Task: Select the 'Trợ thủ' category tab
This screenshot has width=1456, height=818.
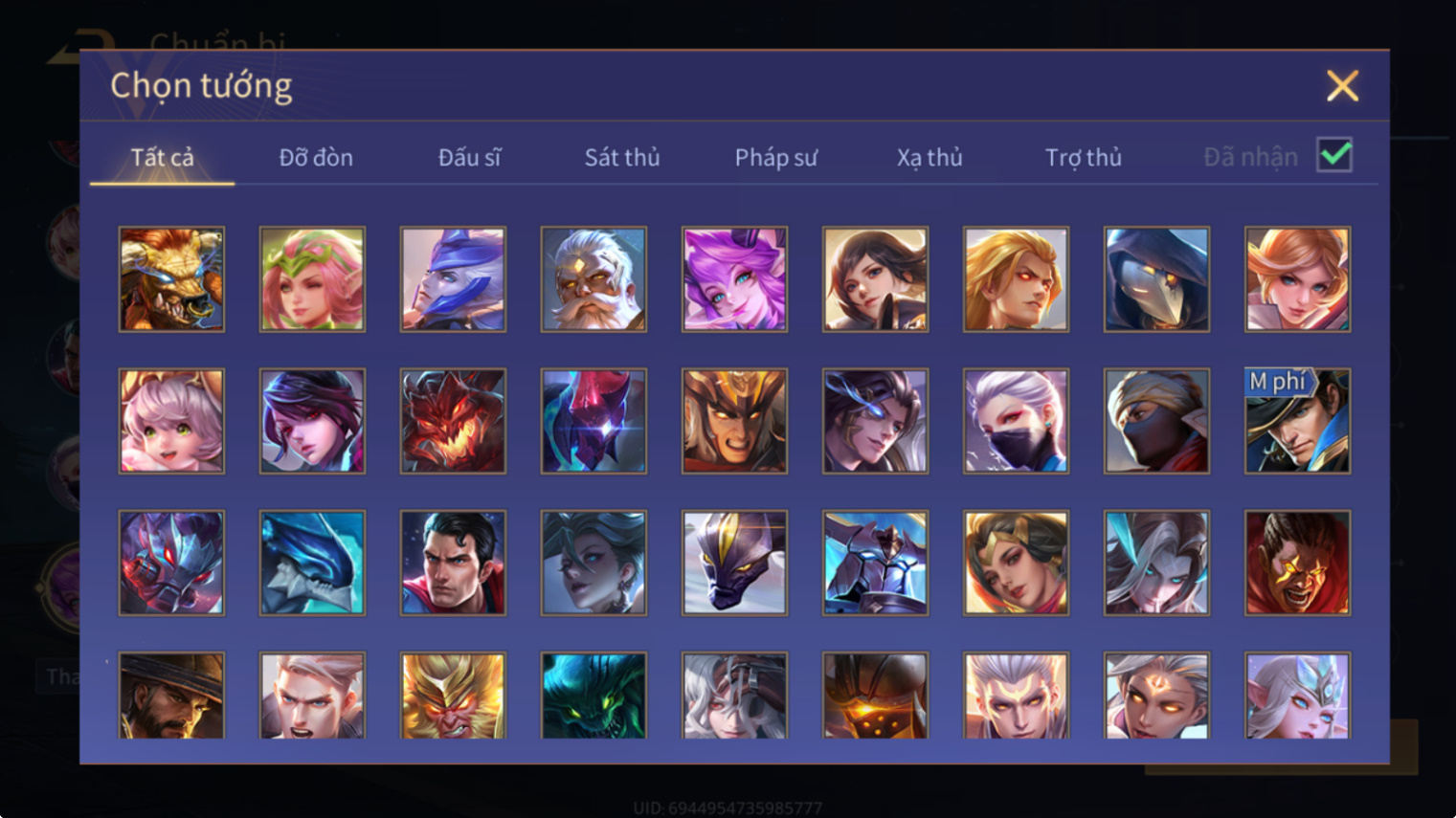Action: pyautogui.click(x=1083, y=158)
